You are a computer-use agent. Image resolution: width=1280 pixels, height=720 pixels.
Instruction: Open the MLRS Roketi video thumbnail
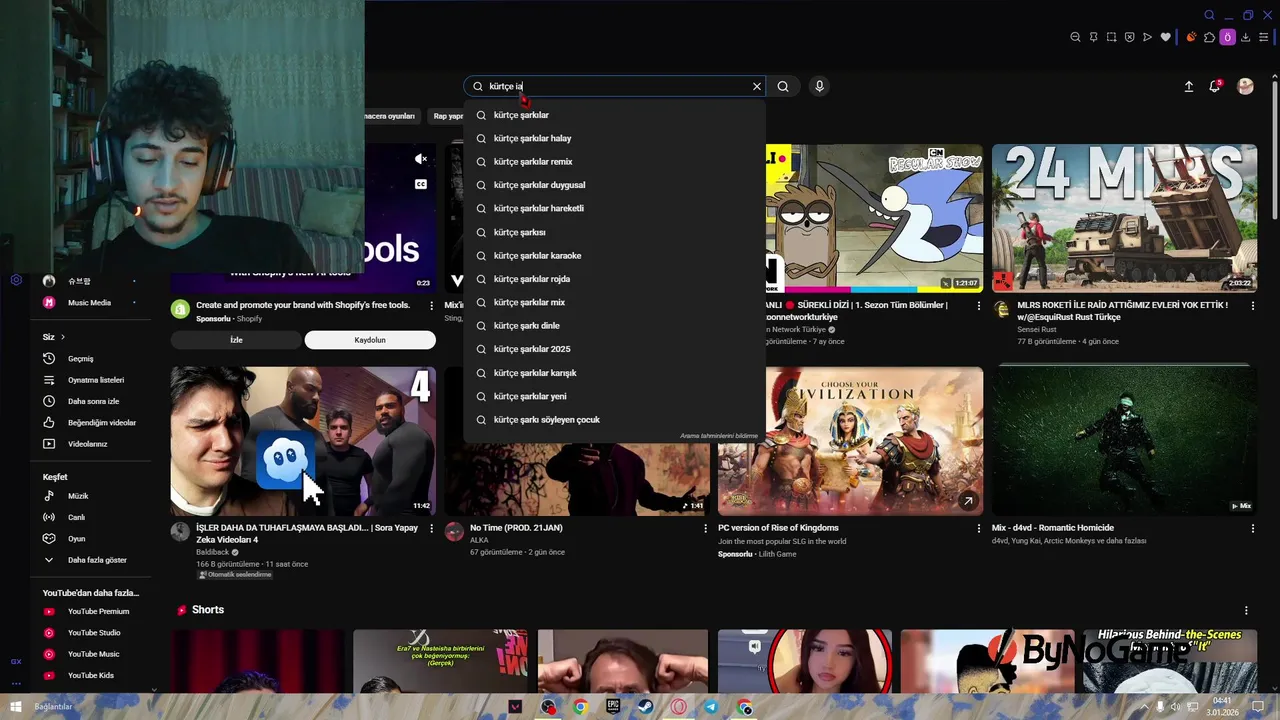coord(1124,218)
